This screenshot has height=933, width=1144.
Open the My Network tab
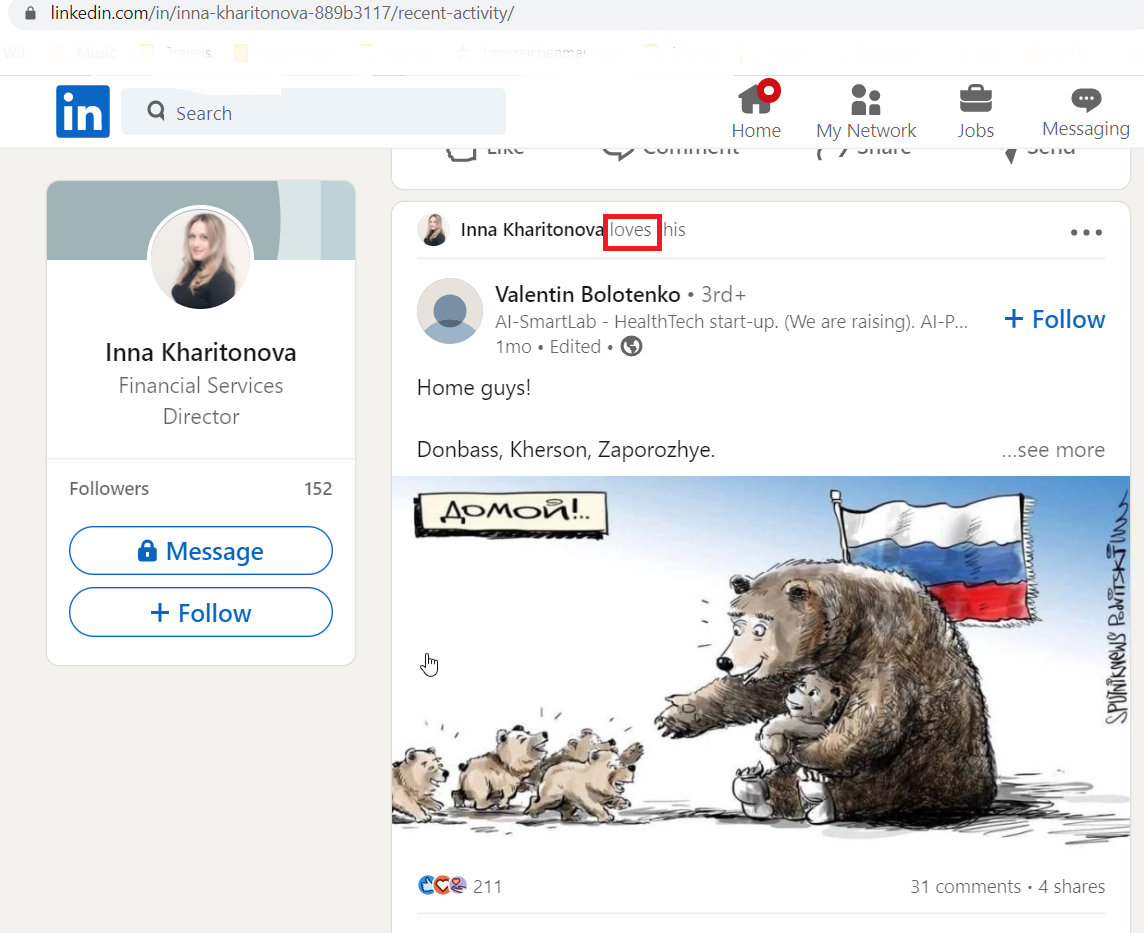[x=866, y=111]
